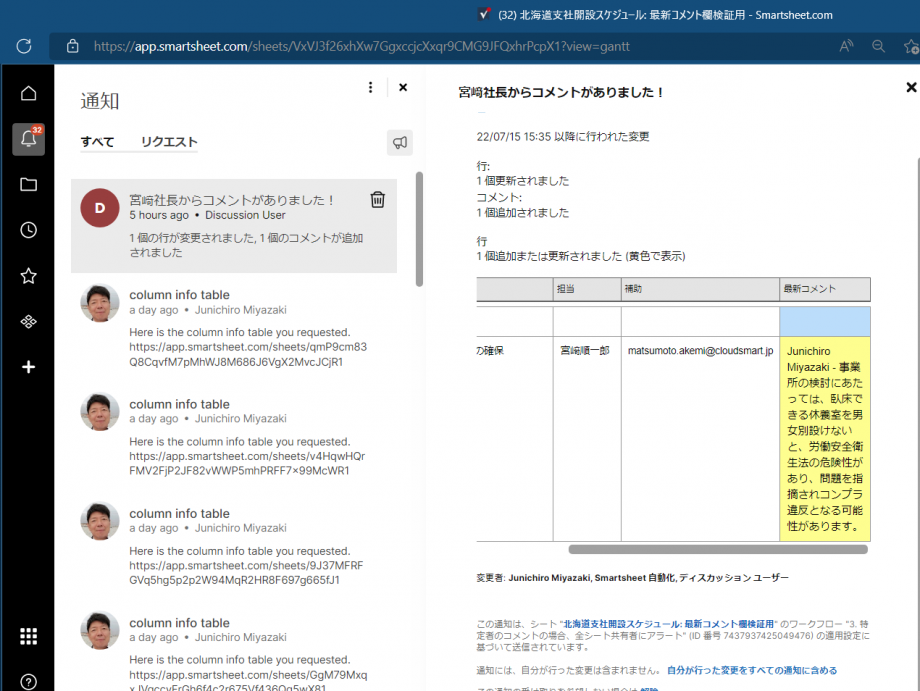This screenshot has height=691, width=920.
Task: Open the WorkApps diamond icon in sidebar
Action: tap(28, 321)
